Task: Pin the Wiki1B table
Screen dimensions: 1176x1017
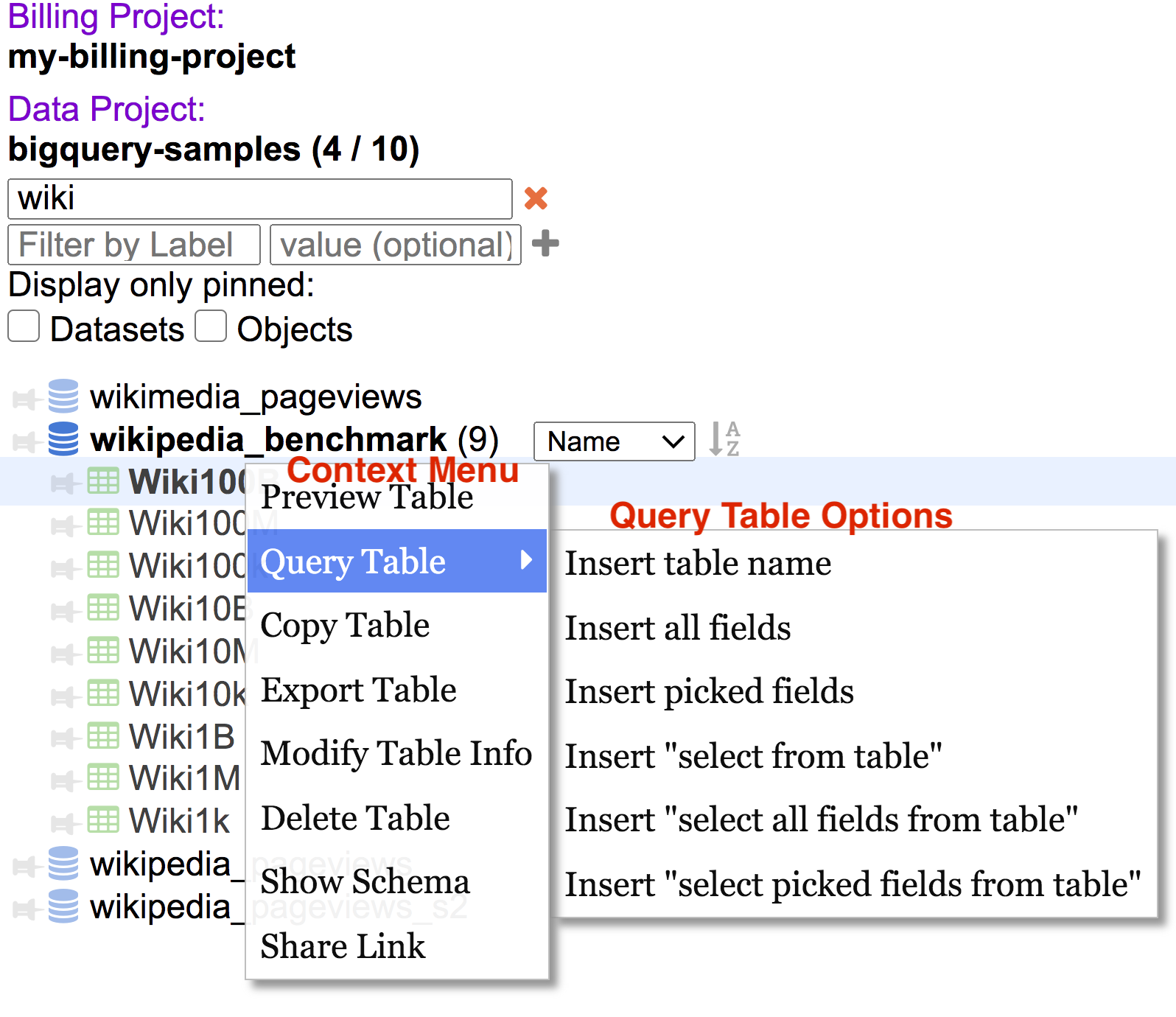Action: point(63,738)
